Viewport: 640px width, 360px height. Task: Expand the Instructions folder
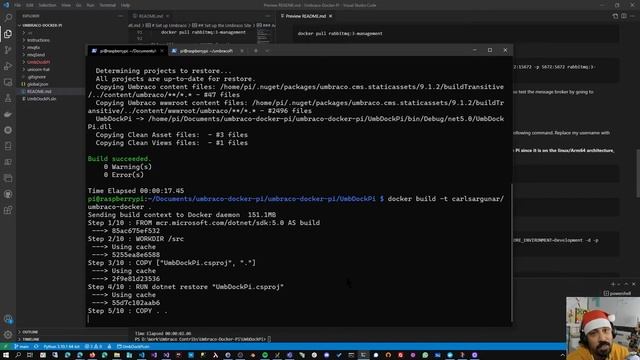pyautogui.click(x=38, y=40)
